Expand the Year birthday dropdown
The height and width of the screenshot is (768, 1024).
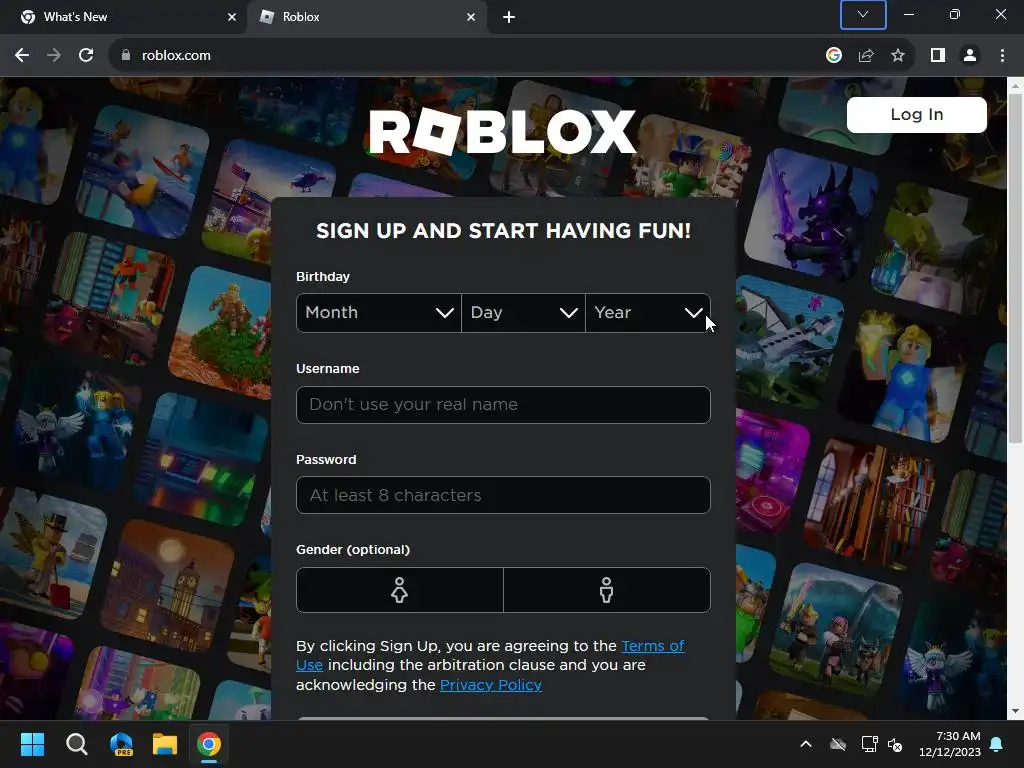(648, 313)
